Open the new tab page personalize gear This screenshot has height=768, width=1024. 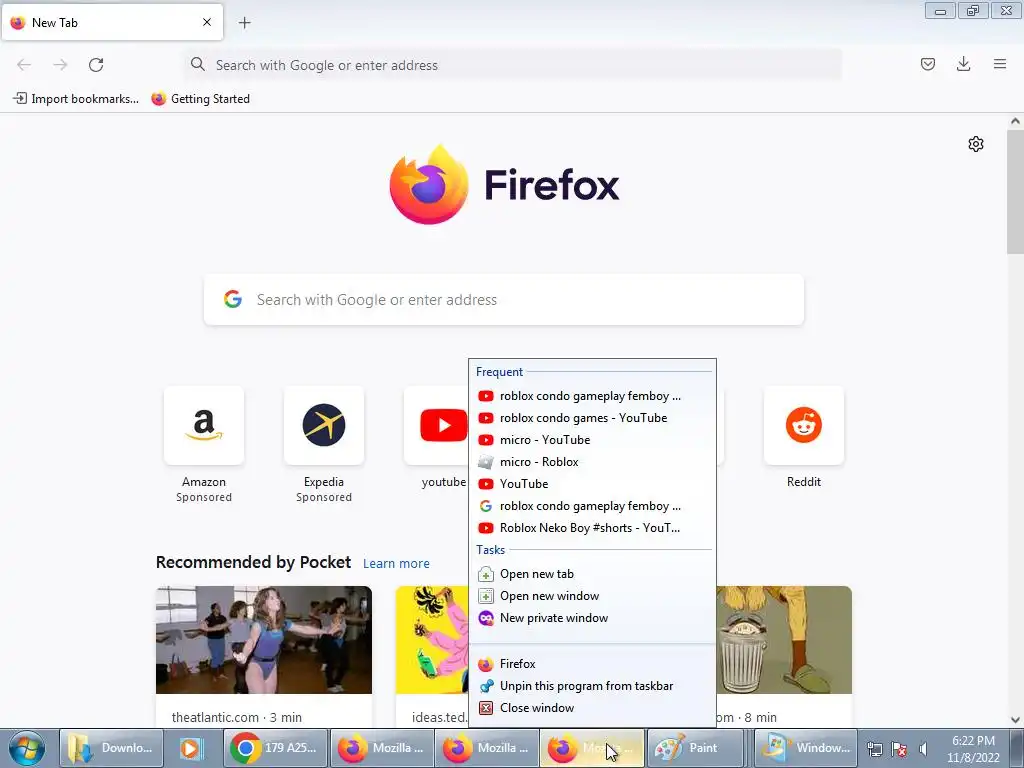(x=976, y=144)
